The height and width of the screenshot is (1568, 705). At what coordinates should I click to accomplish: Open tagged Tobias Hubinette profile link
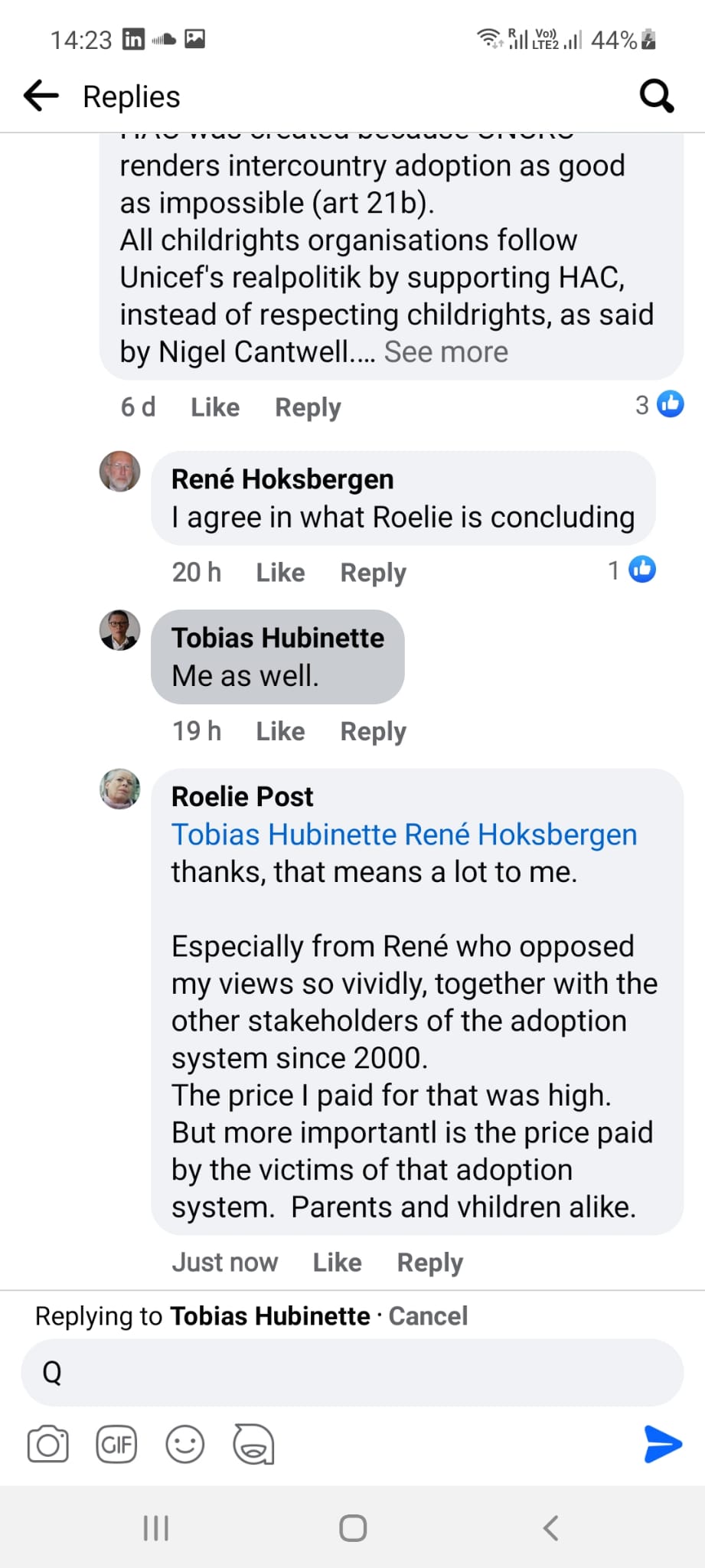point(284,835)
